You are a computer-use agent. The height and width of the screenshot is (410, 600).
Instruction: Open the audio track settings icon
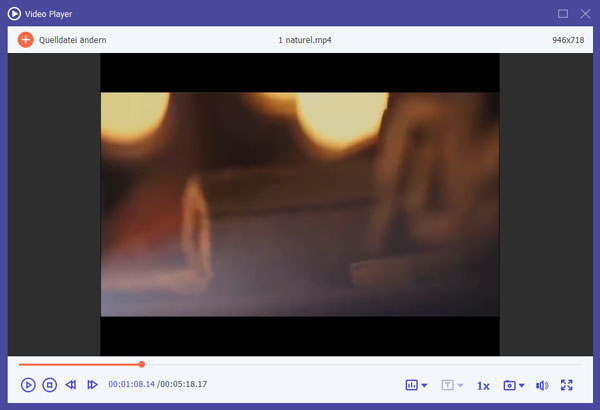(411, 385)
